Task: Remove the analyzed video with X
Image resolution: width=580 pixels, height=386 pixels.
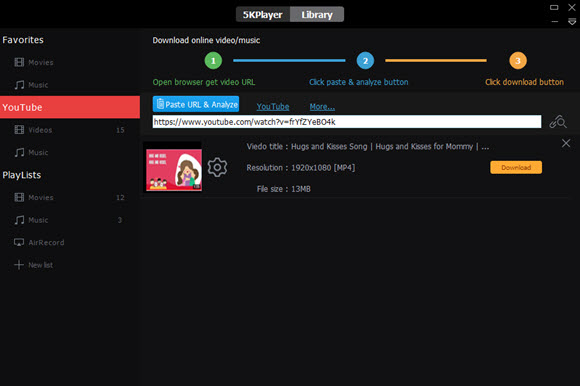Action: pyautogui.click(x=566, y=143)
